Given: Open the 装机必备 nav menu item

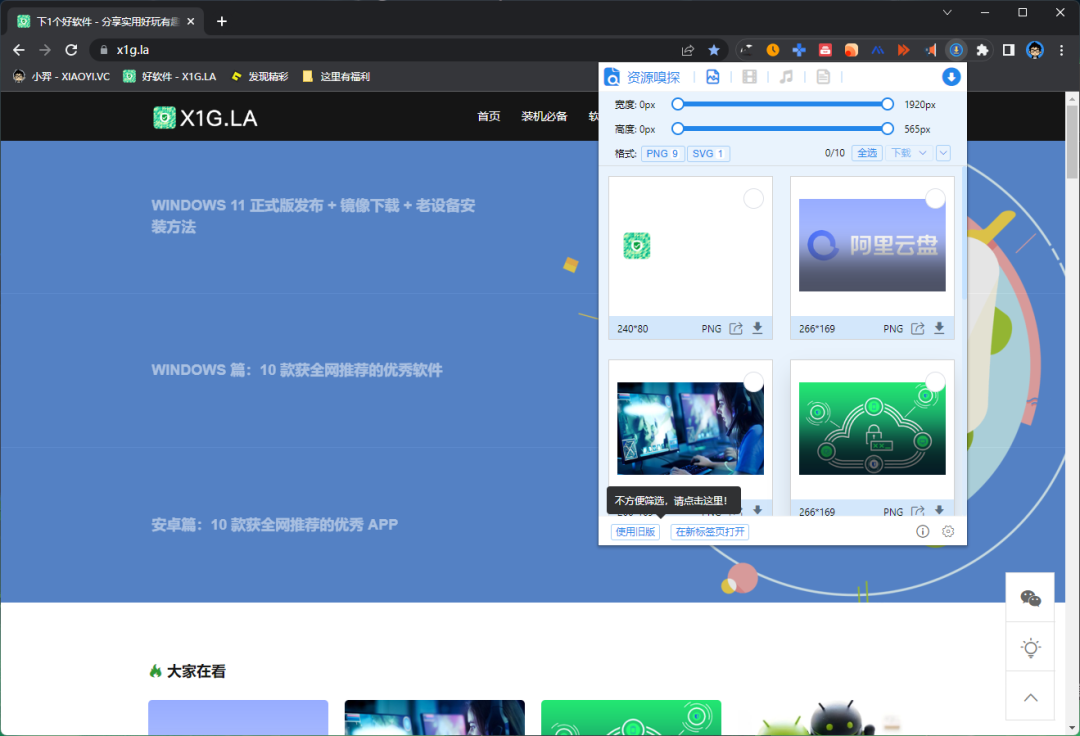Looking at the screenshot, I should pyautogui.click(x=544, y=116).
